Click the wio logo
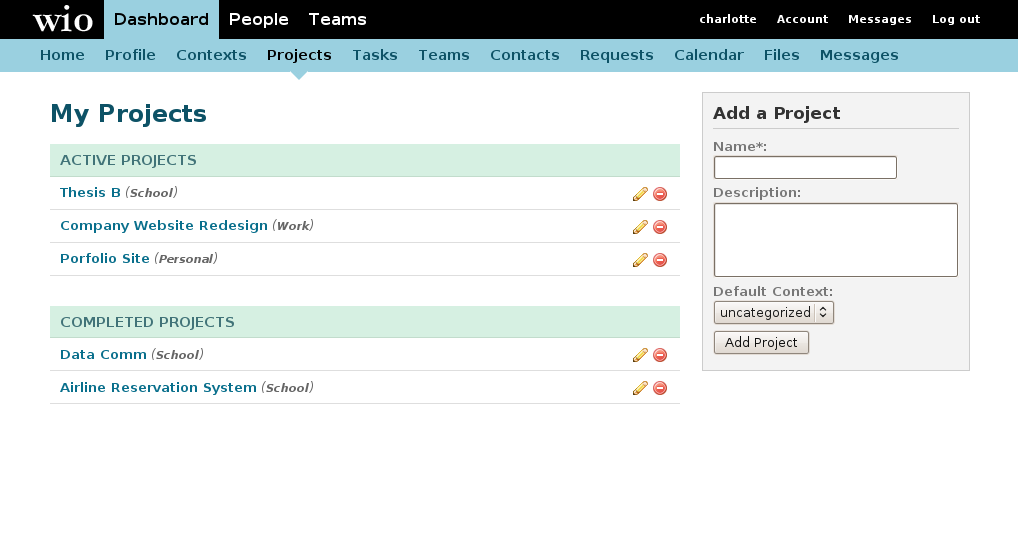 [63, 19]
